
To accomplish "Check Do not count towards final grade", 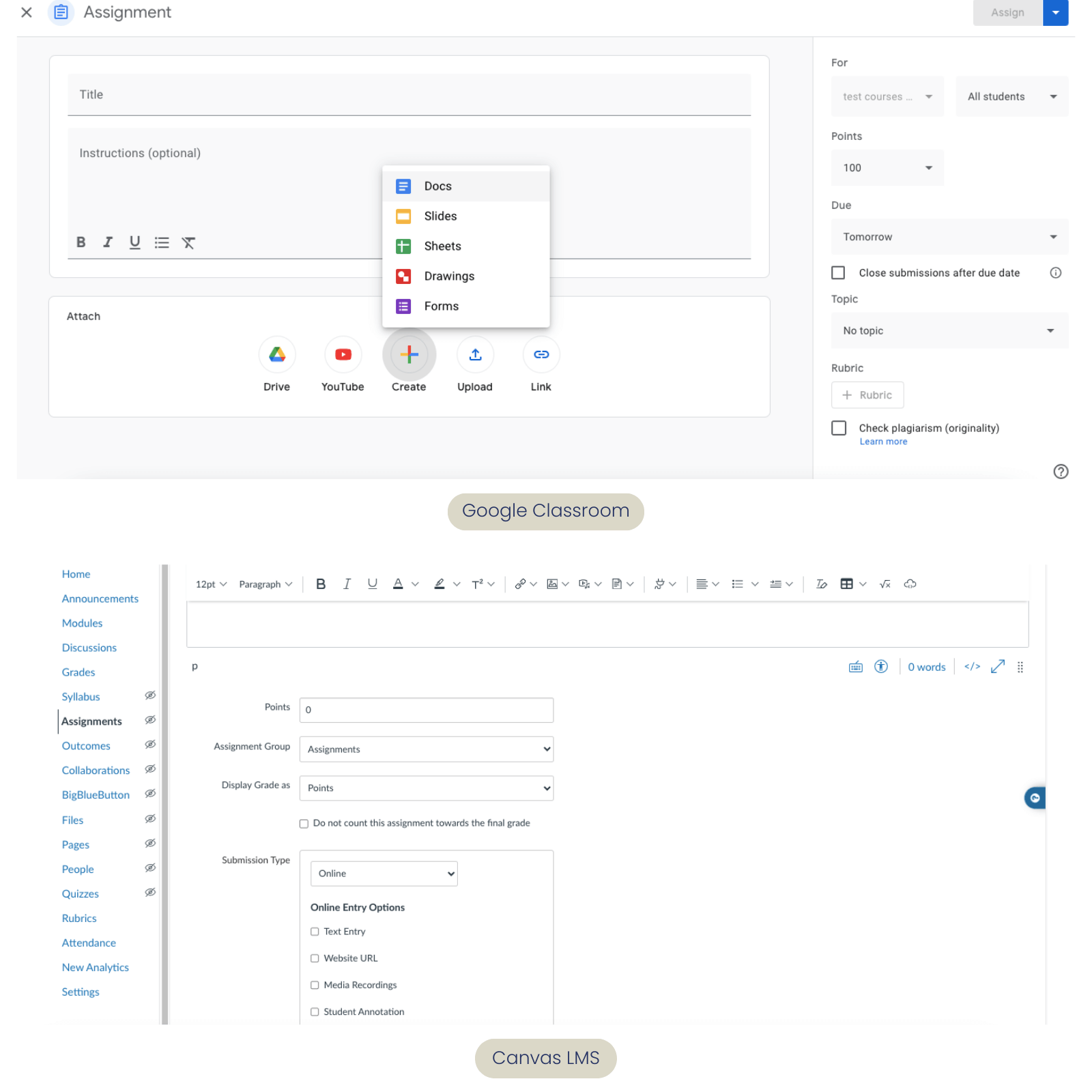I will click(304, 824).
